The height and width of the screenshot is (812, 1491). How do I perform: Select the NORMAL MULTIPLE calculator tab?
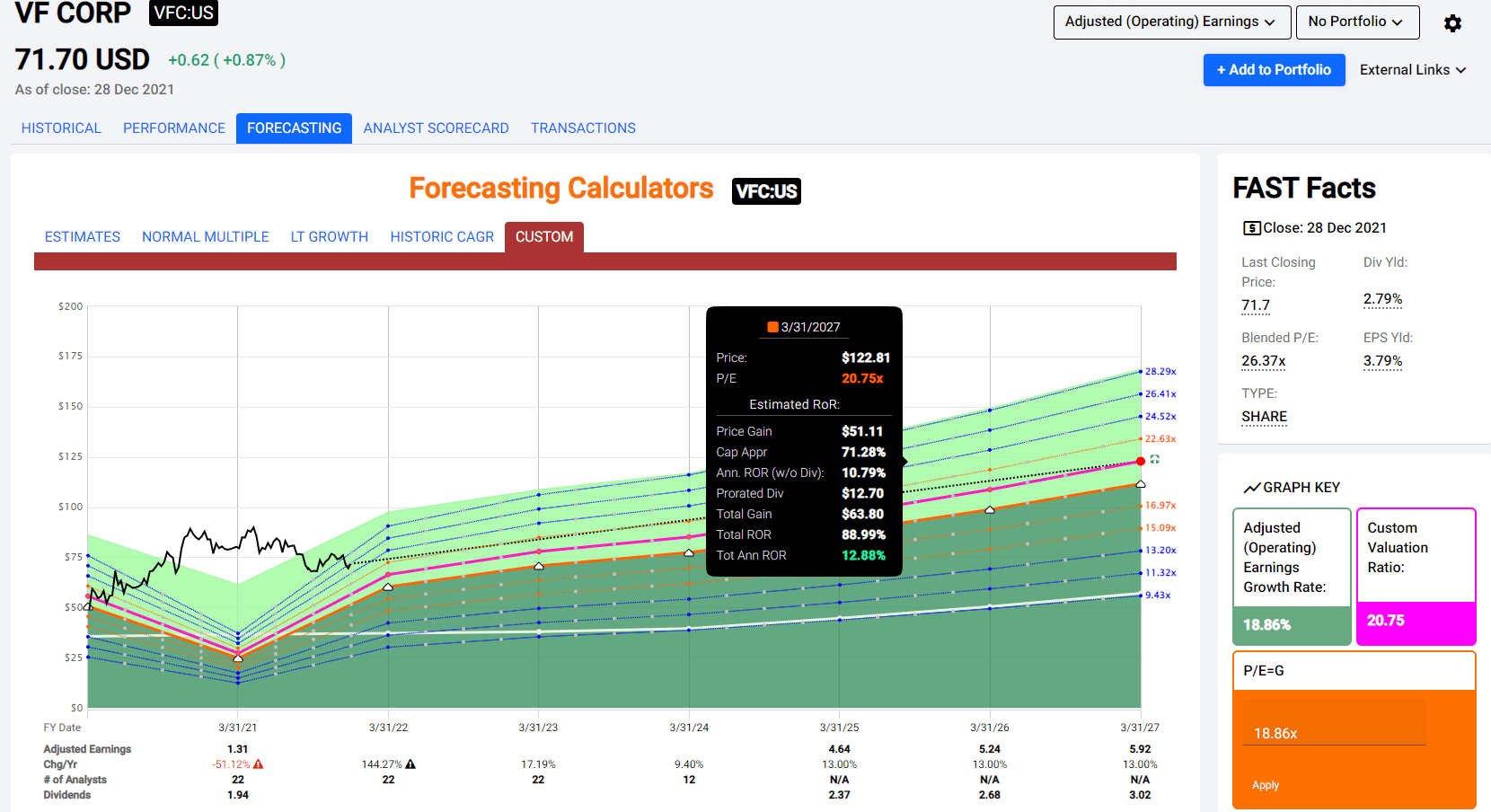tap(206, 237)
